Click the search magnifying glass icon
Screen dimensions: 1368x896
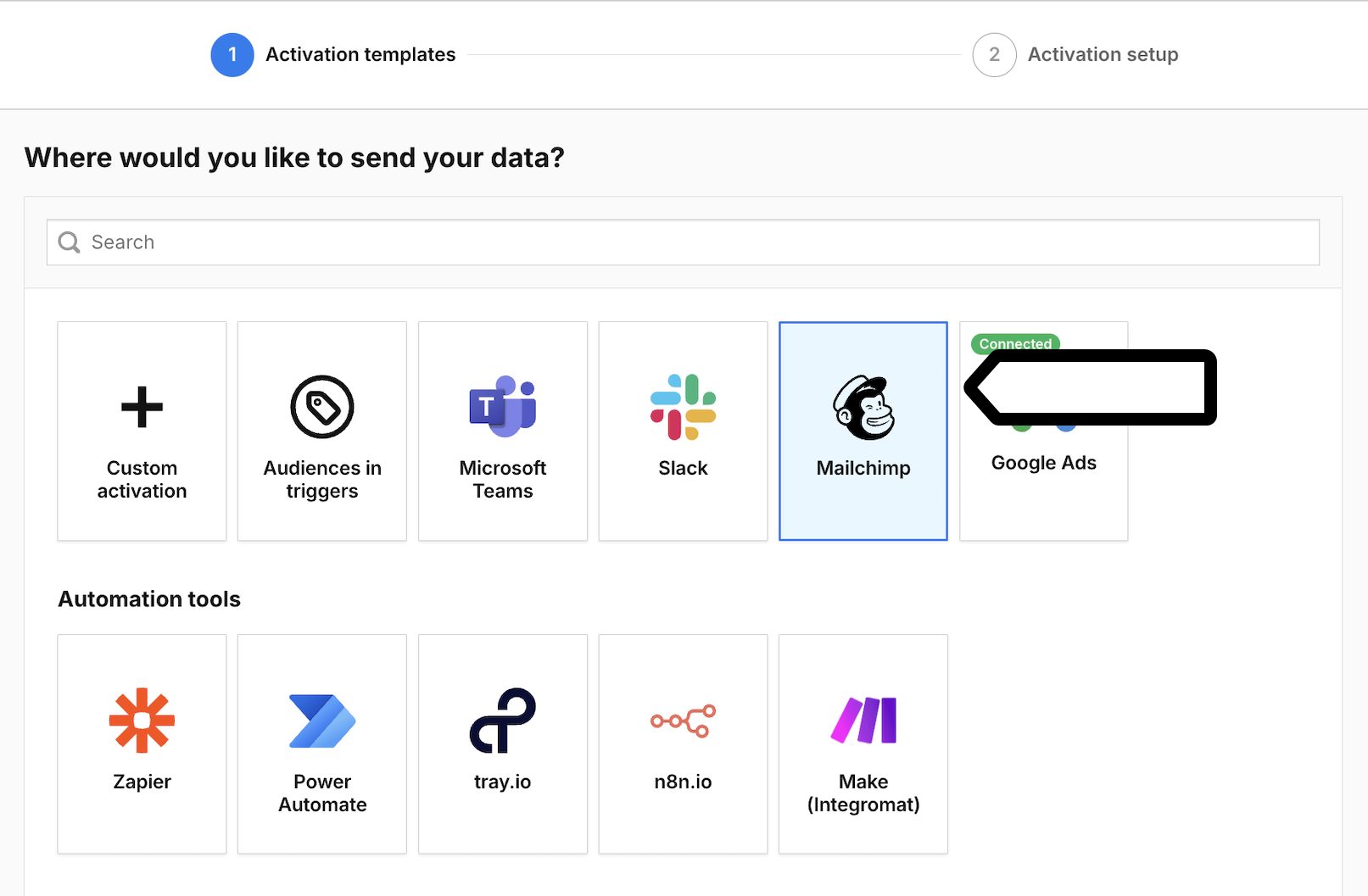point(69,242)
